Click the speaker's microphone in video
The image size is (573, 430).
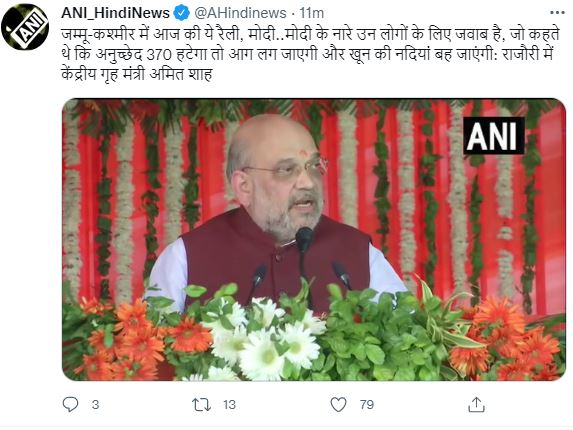(304, 239)
